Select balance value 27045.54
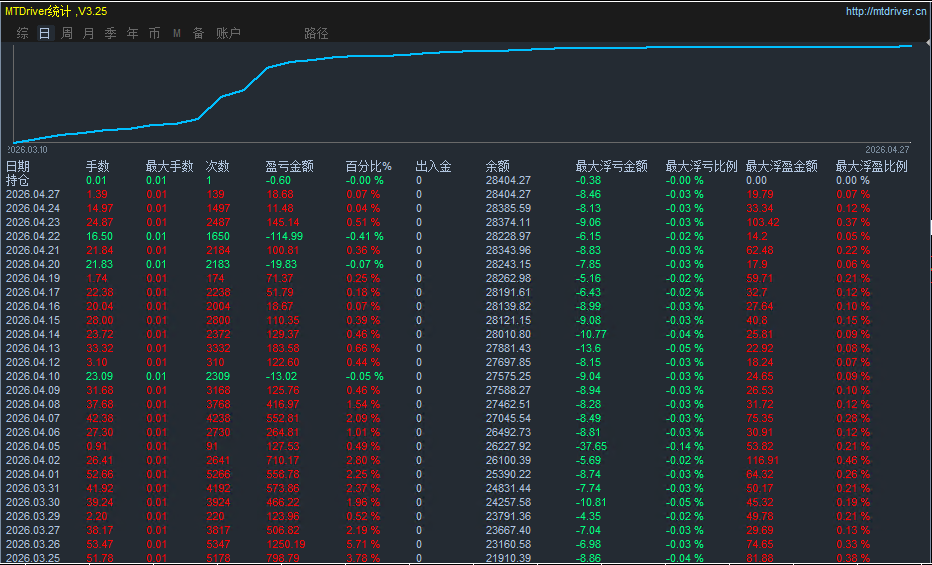932x565 pixels. (508, 418)
